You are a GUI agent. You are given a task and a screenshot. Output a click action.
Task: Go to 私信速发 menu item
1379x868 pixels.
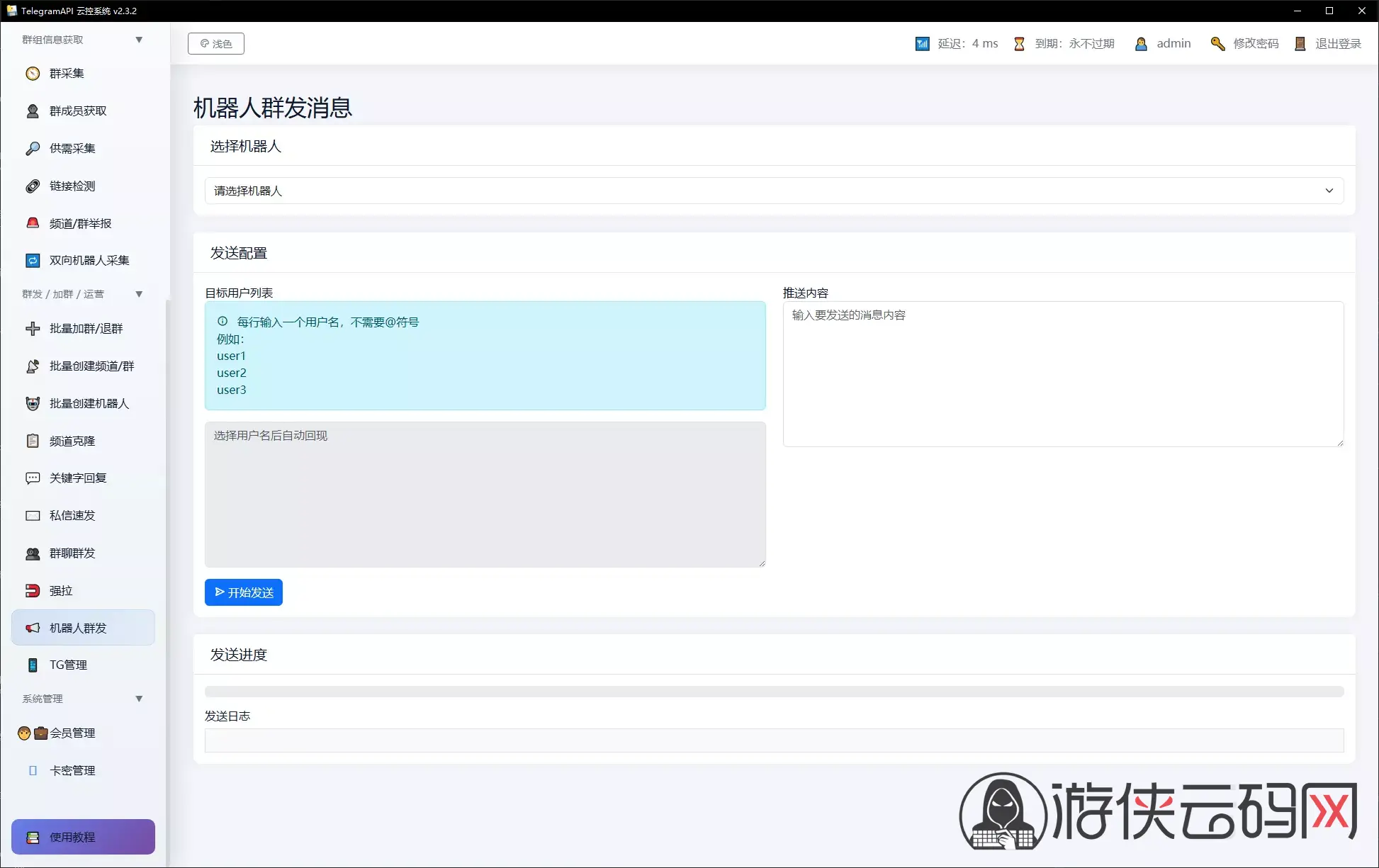(83, 516)
